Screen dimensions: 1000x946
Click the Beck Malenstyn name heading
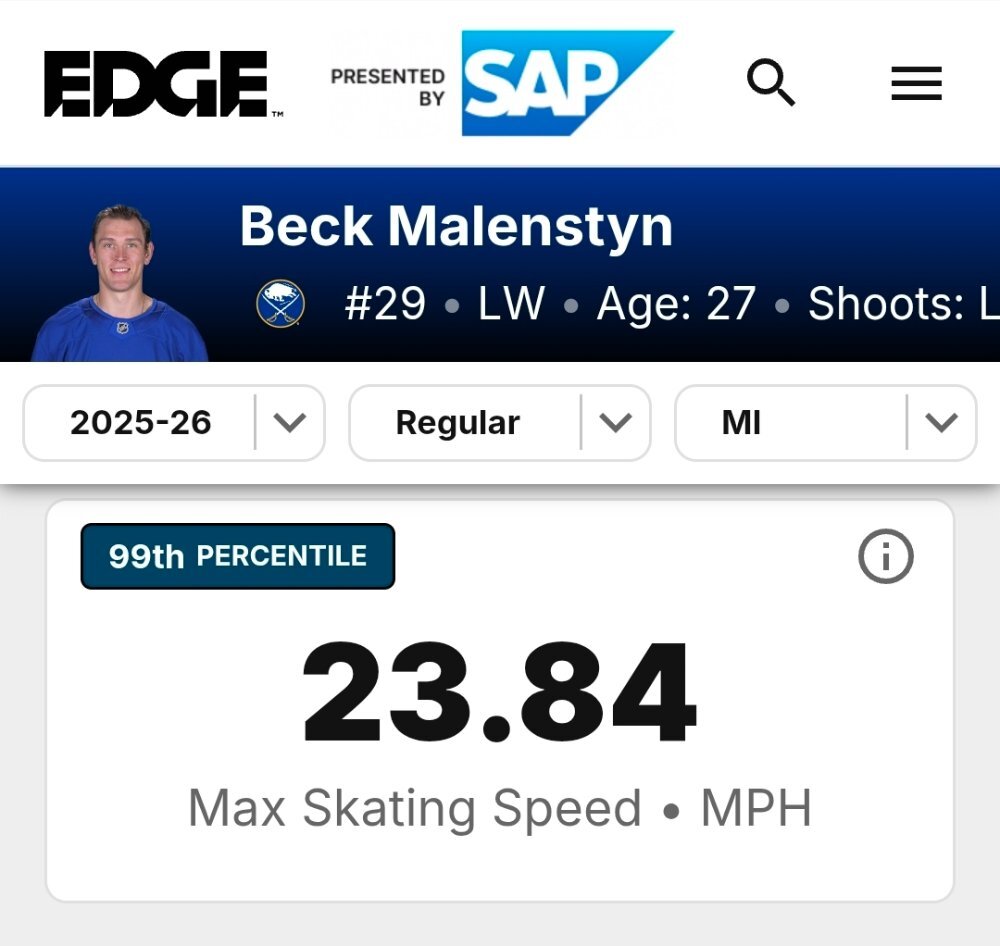pyautogui.click(x=456, y=227)
